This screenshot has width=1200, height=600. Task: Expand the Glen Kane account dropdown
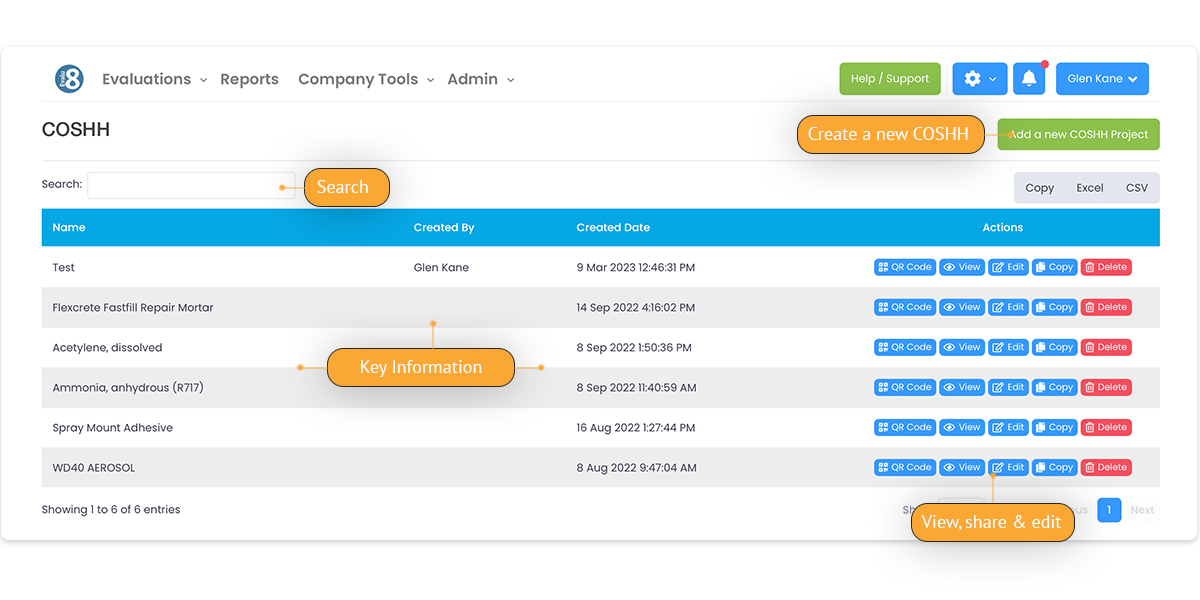point(1101,78)
